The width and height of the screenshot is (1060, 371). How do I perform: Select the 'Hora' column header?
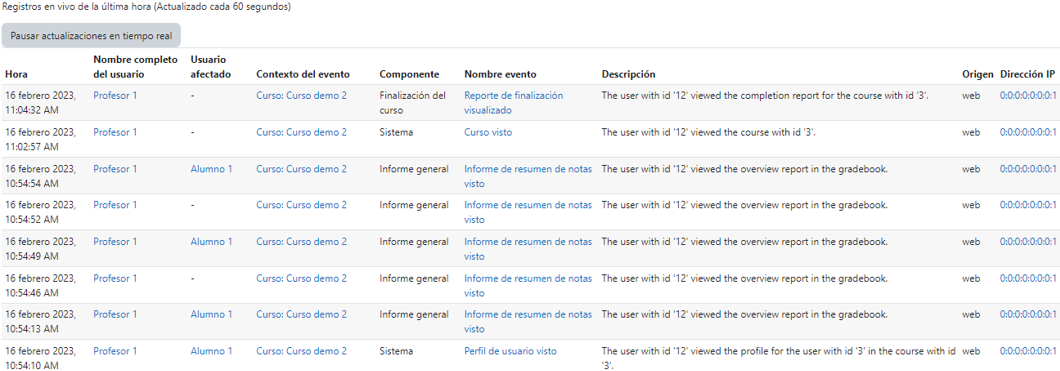(16, 74)
